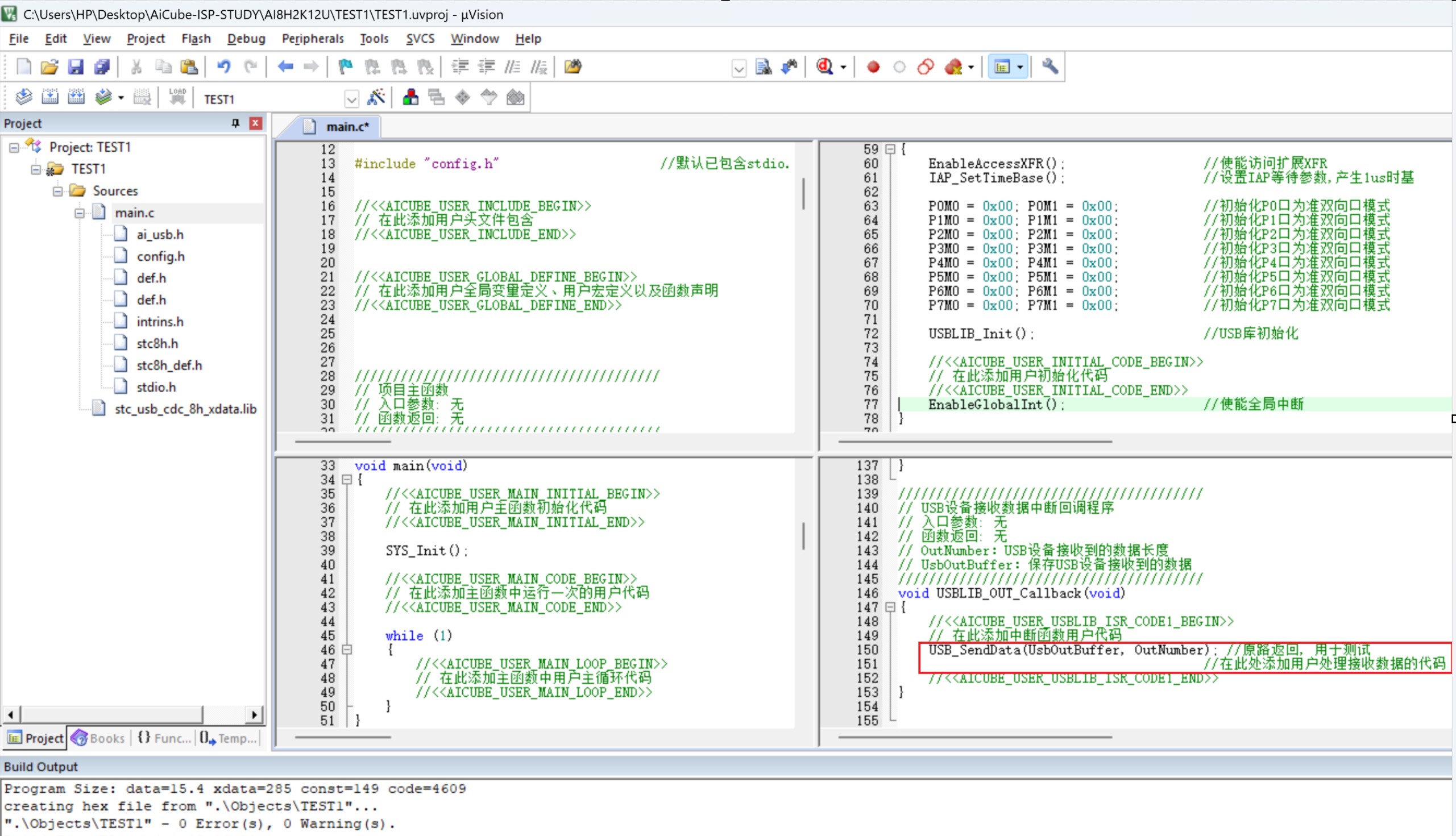Click Insert Breakpoint red circle icon
This screenshot has width=1456, height=836.
[x=873, y=66]
